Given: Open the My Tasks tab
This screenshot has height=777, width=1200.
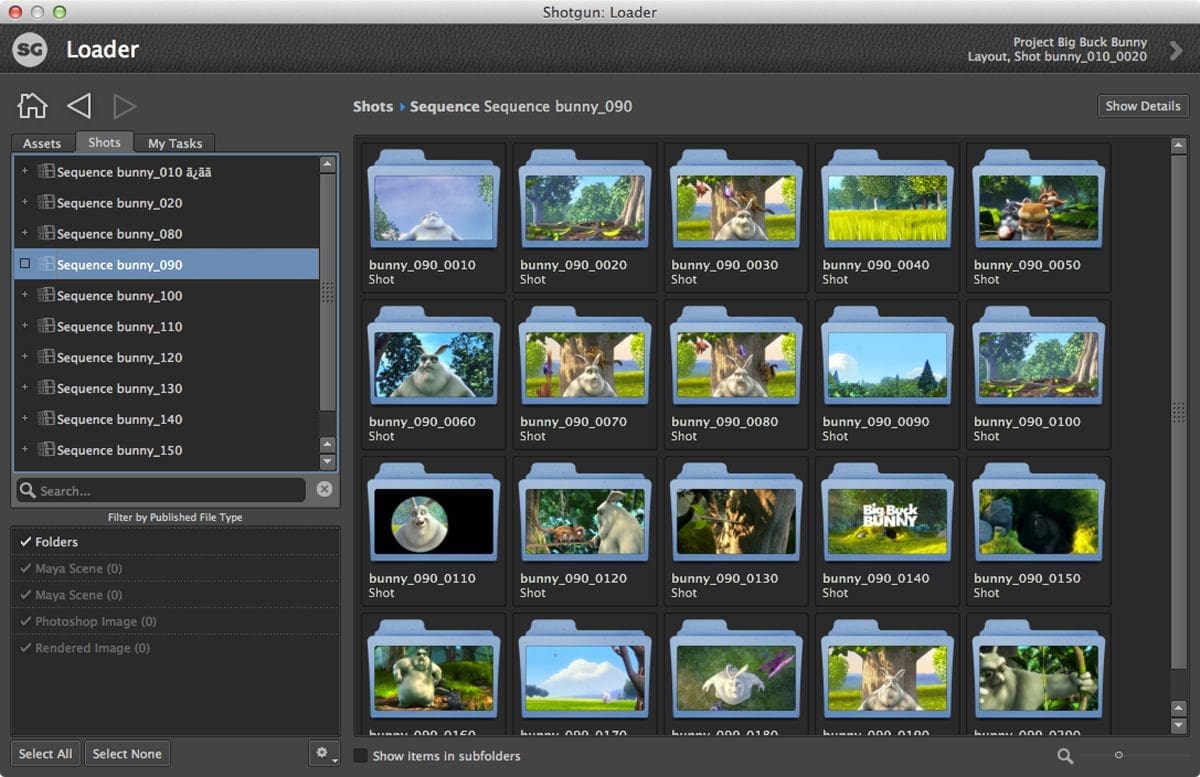Looking at the screenshot, I should 175,143.
